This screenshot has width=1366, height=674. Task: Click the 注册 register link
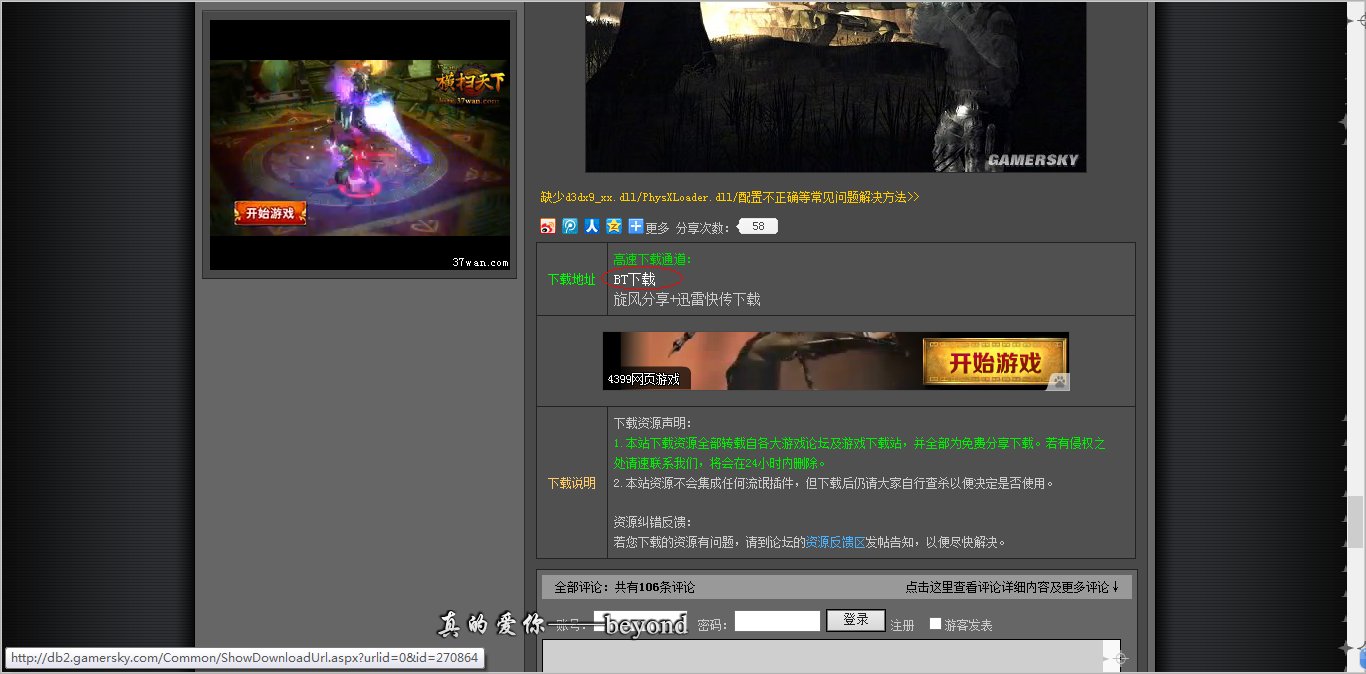pyautogui.click(x=902, y=625)
